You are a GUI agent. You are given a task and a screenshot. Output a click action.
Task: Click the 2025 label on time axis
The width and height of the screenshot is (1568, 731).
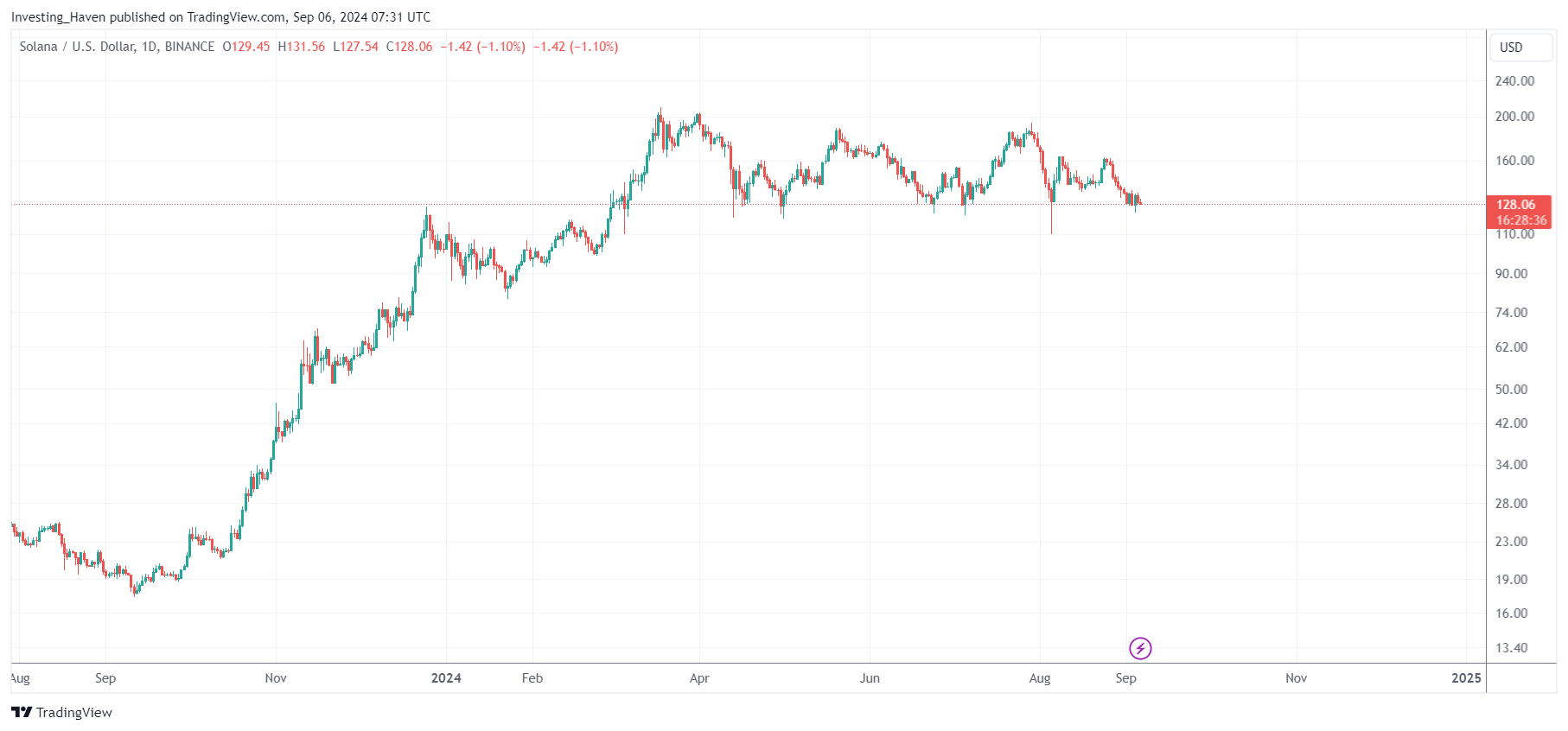point(1466,677)
